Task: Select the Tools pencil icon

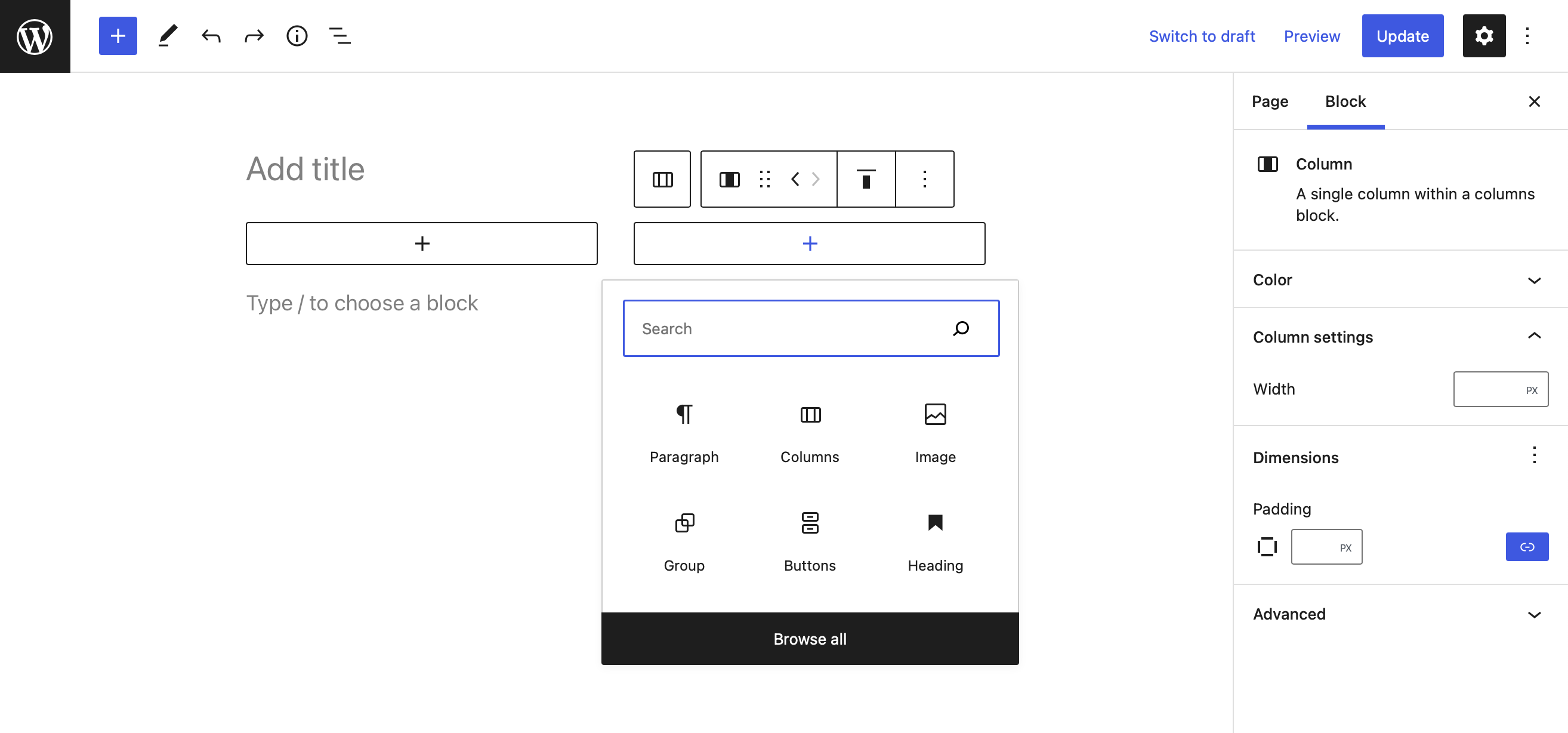Action: tap(168, 36)
